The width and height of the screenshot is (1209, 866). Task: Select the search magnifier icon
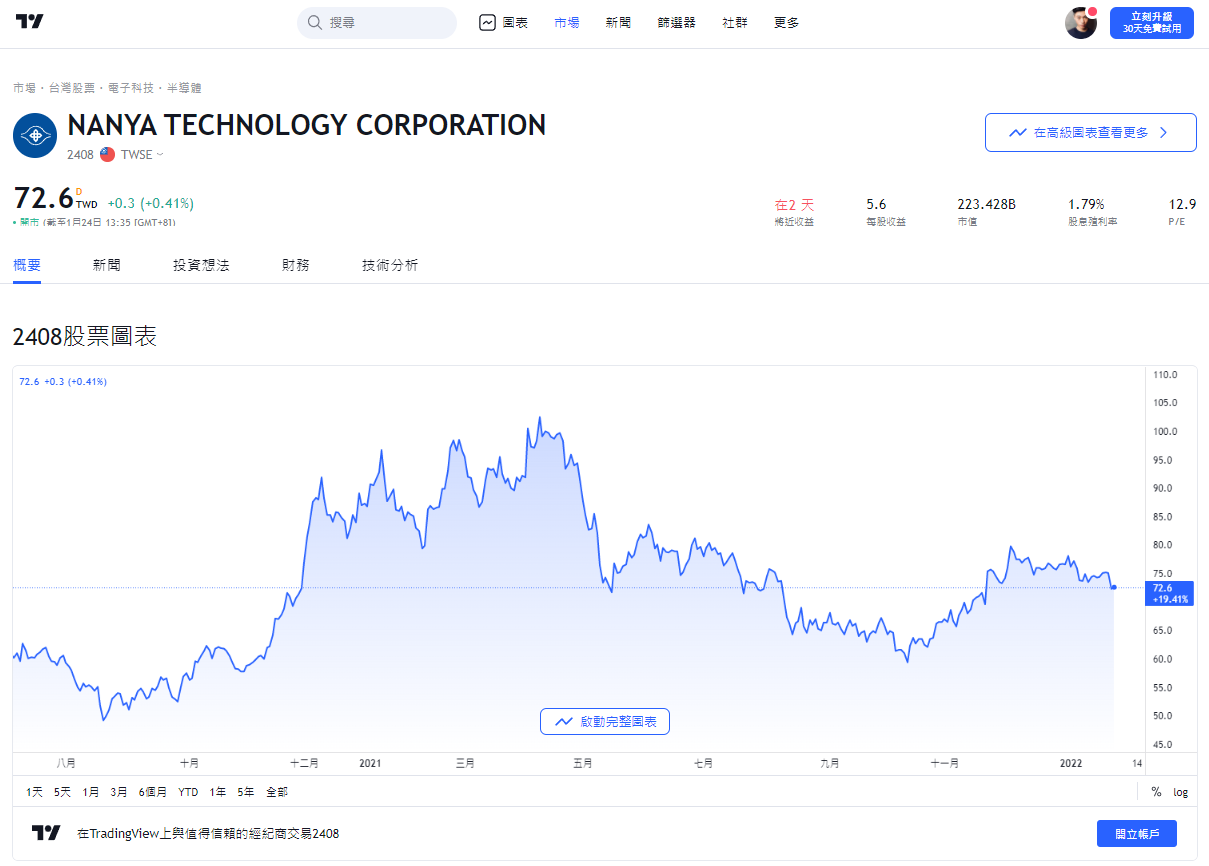[315, 22]
